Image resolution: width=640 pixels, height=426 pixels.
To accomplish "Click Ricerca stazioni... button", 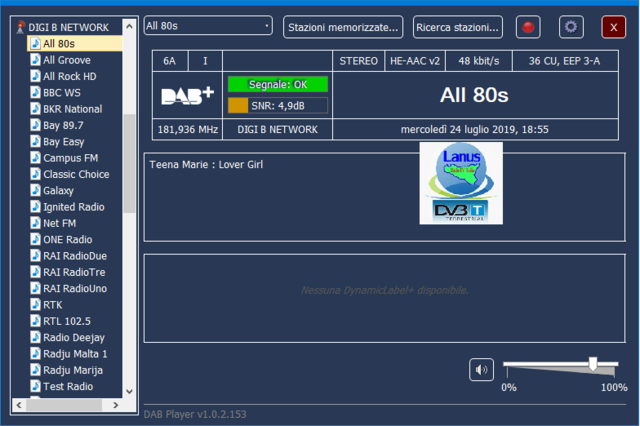I will [x=458, y=27].
